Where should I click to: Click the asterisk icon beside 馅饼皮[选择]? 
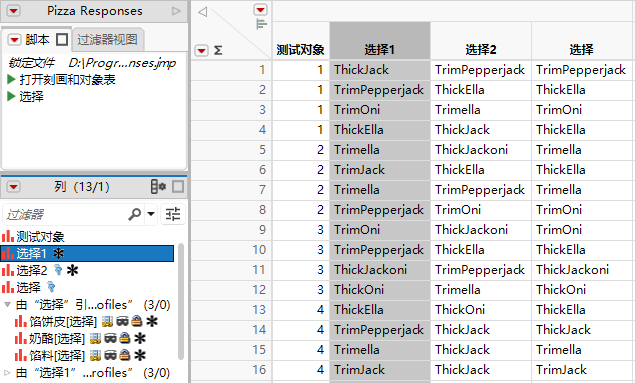coord(152,321)
